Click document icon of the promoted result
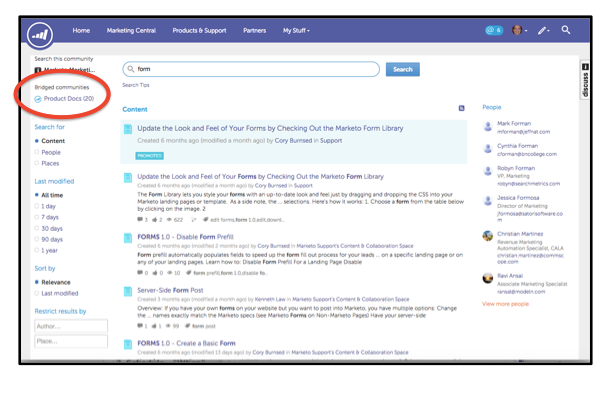 [128, 129]
